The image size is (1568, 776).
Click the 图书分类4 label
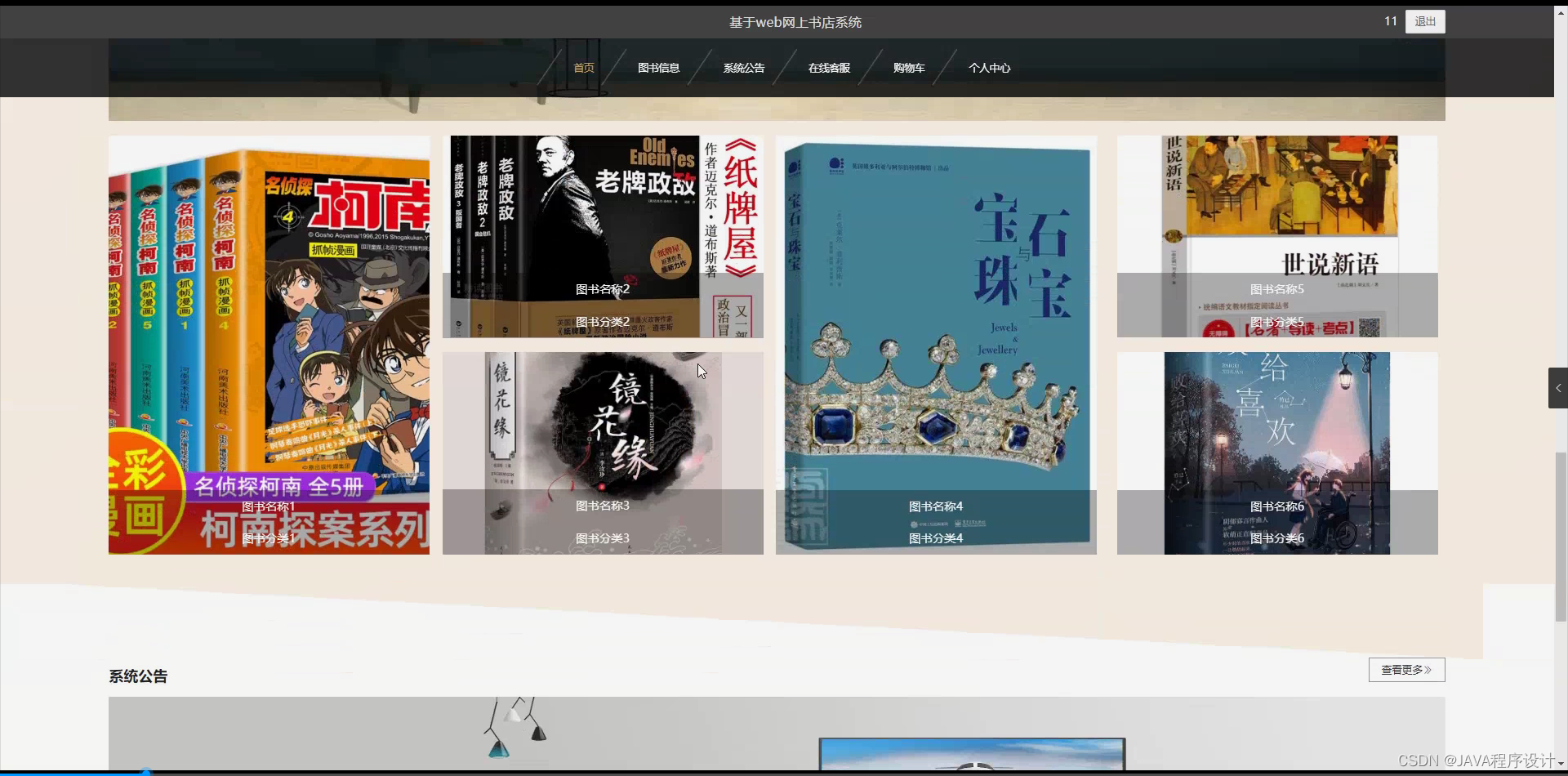pyautogui.click(x=936, y=538)
